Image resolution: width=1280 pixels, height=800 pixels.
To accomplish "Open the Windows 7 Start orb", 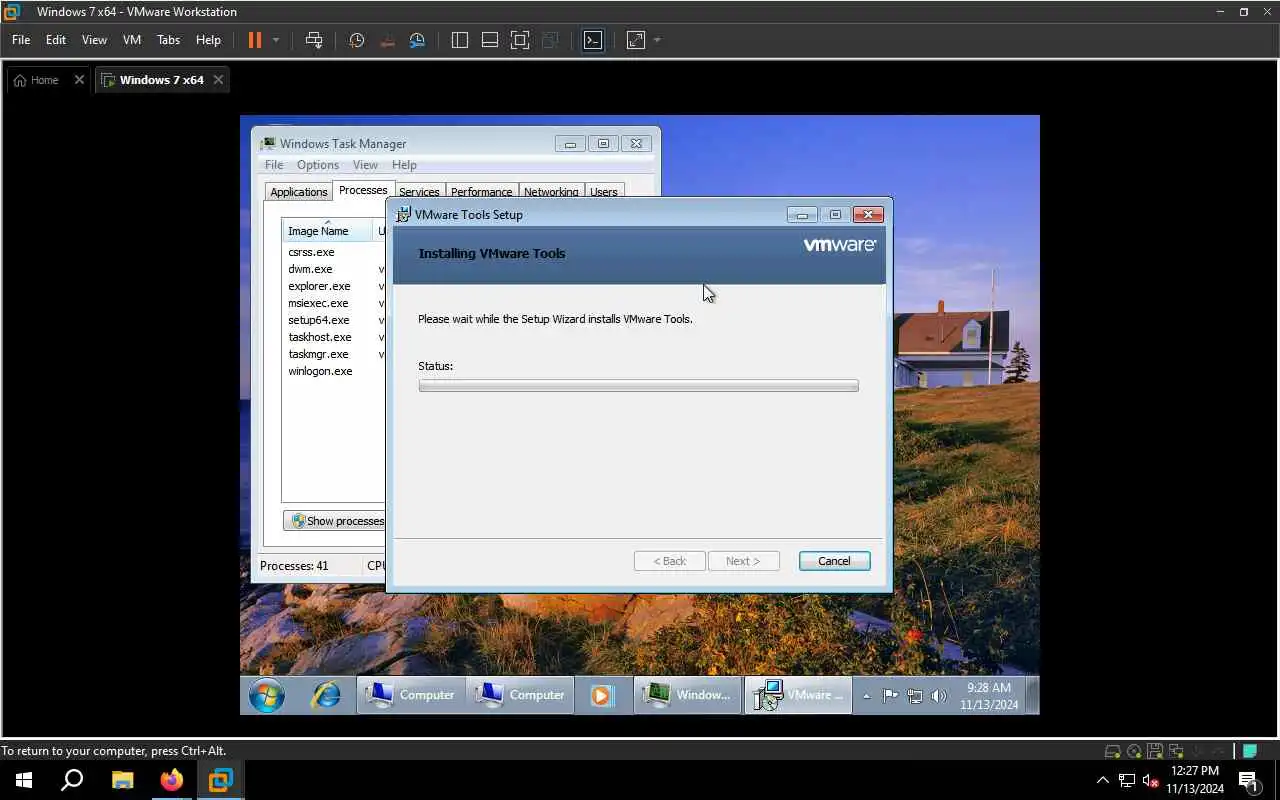I will [267, 695].
